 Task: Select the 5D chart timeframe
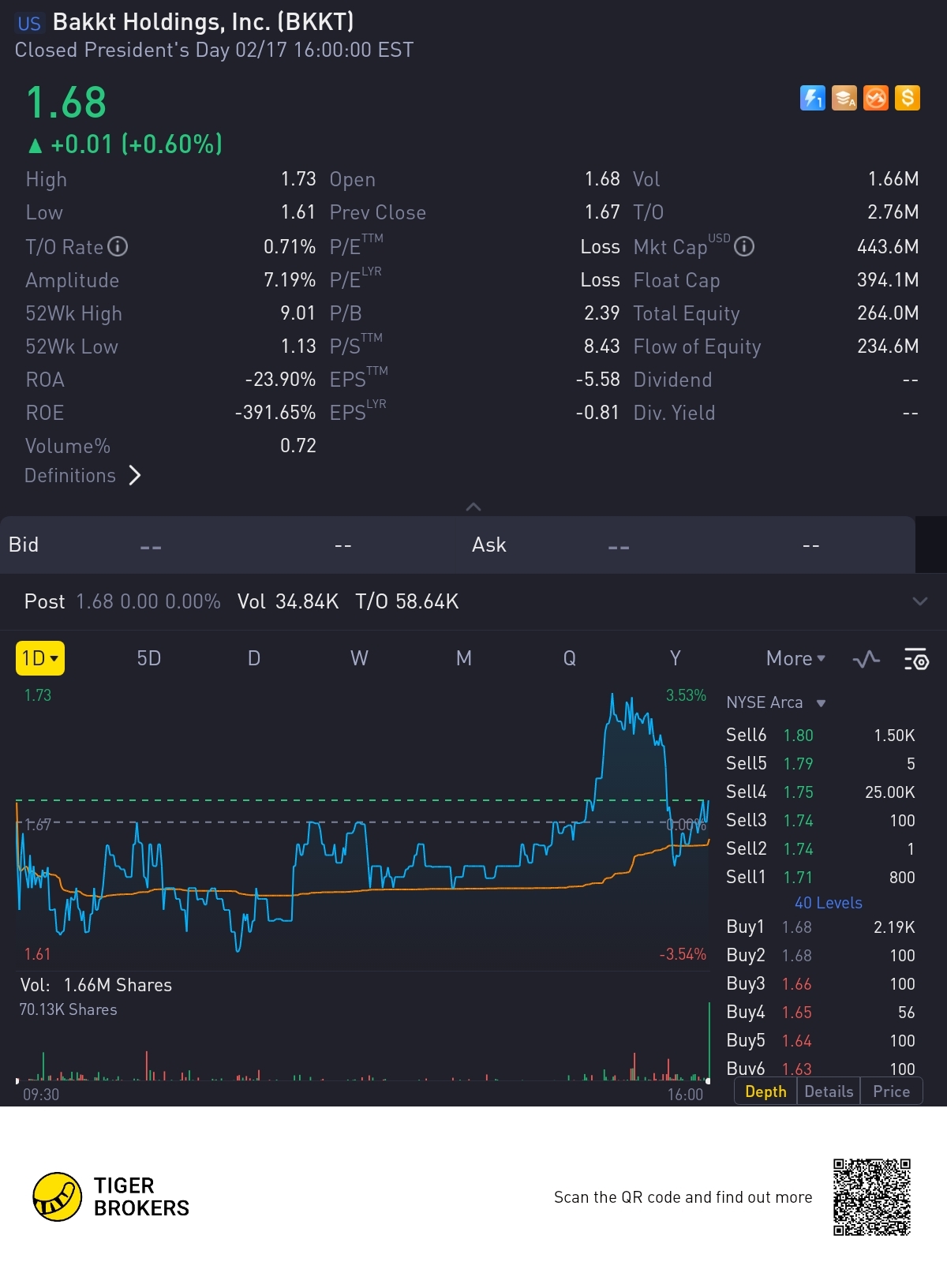(x=148, y=658)
